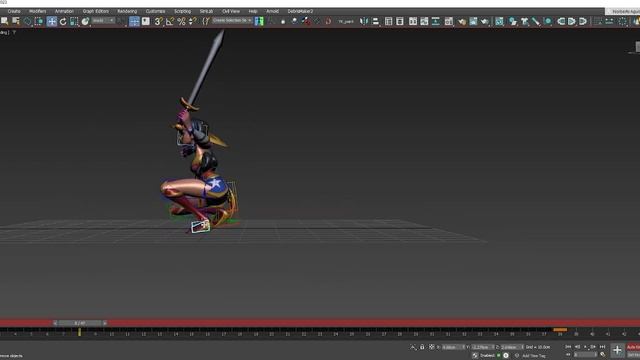Viewport: 640px width, 360px height.
Task: Open the Modifiers menu
Action: pyautogui.click(x=38, y=11)
